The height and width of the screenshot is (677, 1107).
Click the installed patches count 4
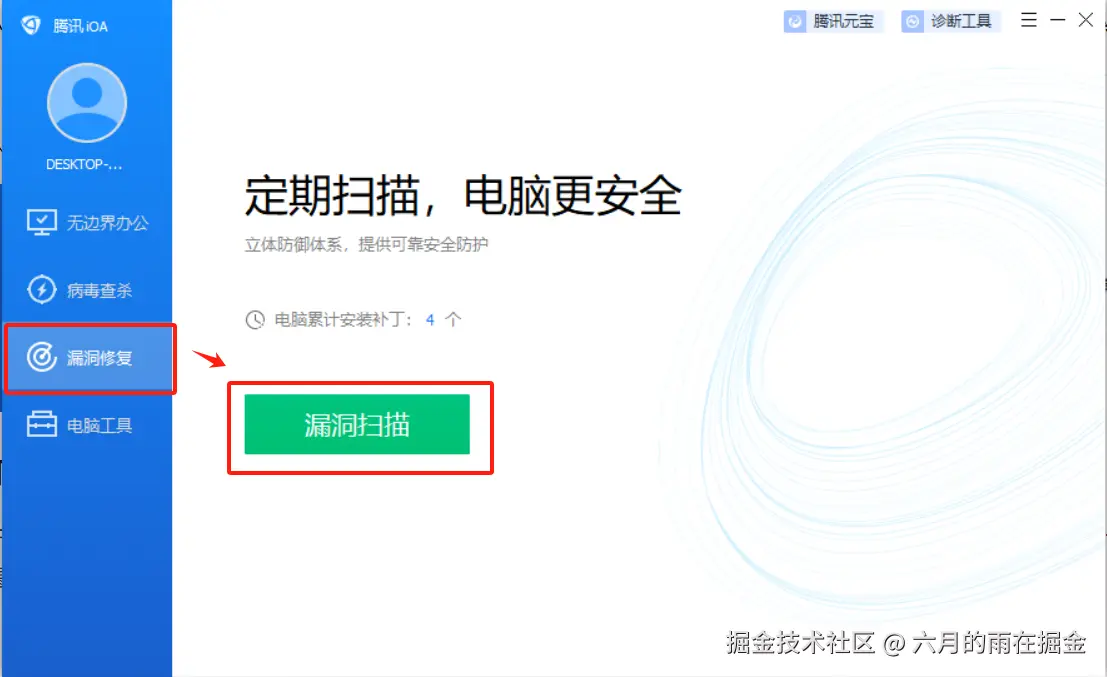pyautogui.click(x=430, y=320)
